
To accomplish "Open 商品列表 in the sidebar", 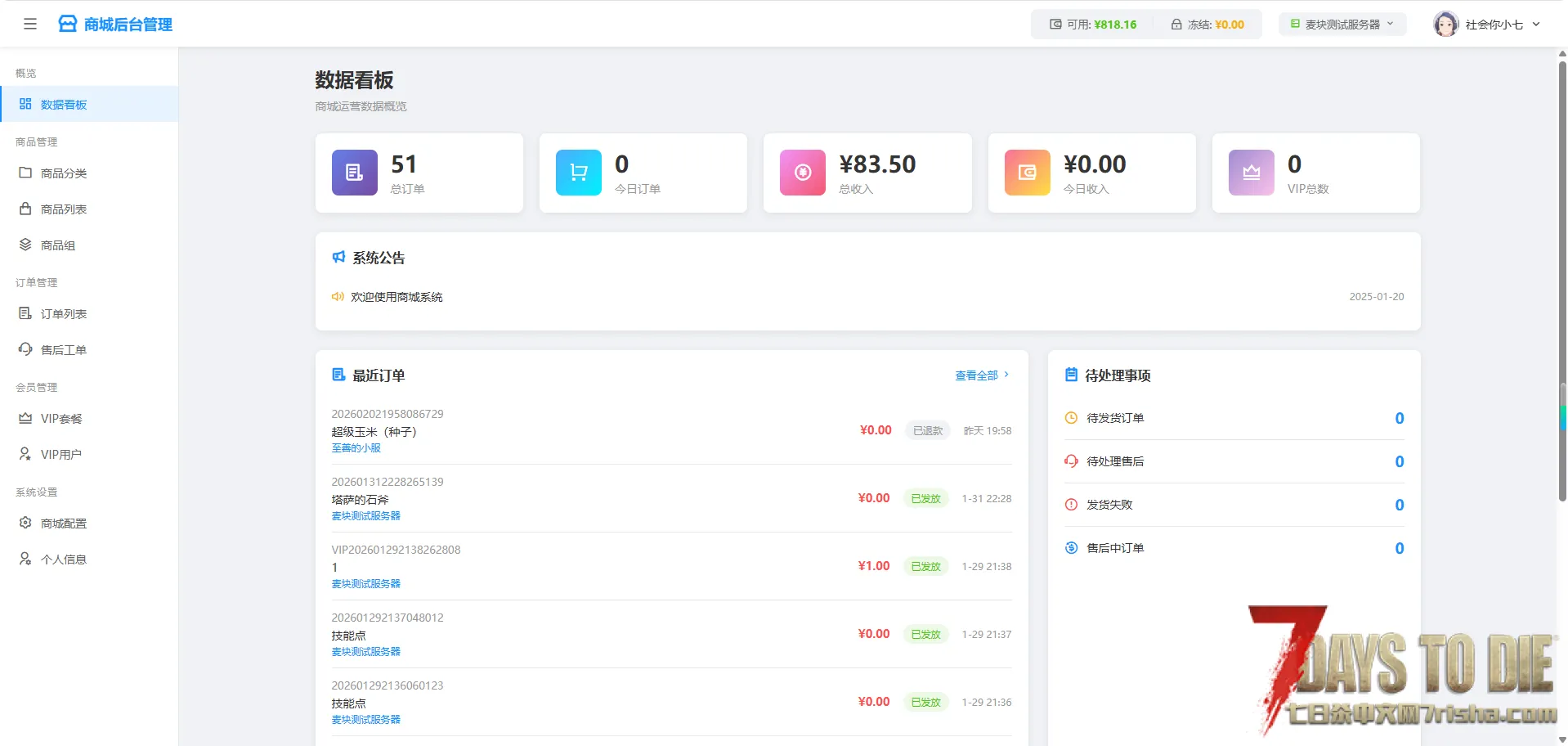I will point(64,209).
